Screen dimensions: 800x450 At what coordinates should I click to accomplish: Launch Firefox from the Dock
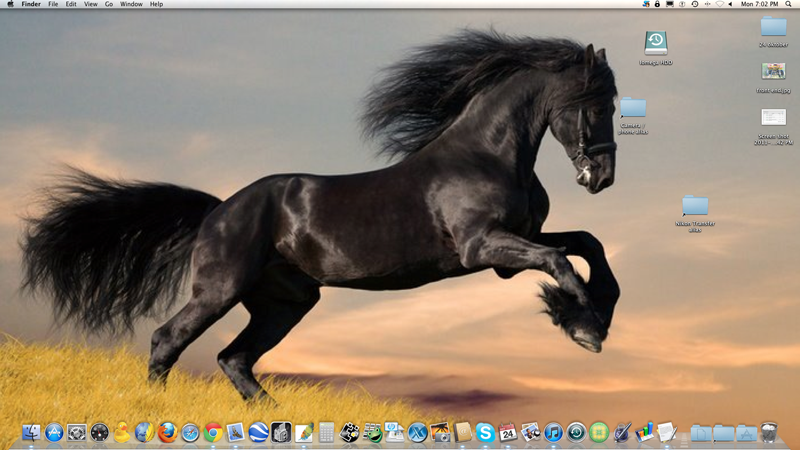[167, 433]
